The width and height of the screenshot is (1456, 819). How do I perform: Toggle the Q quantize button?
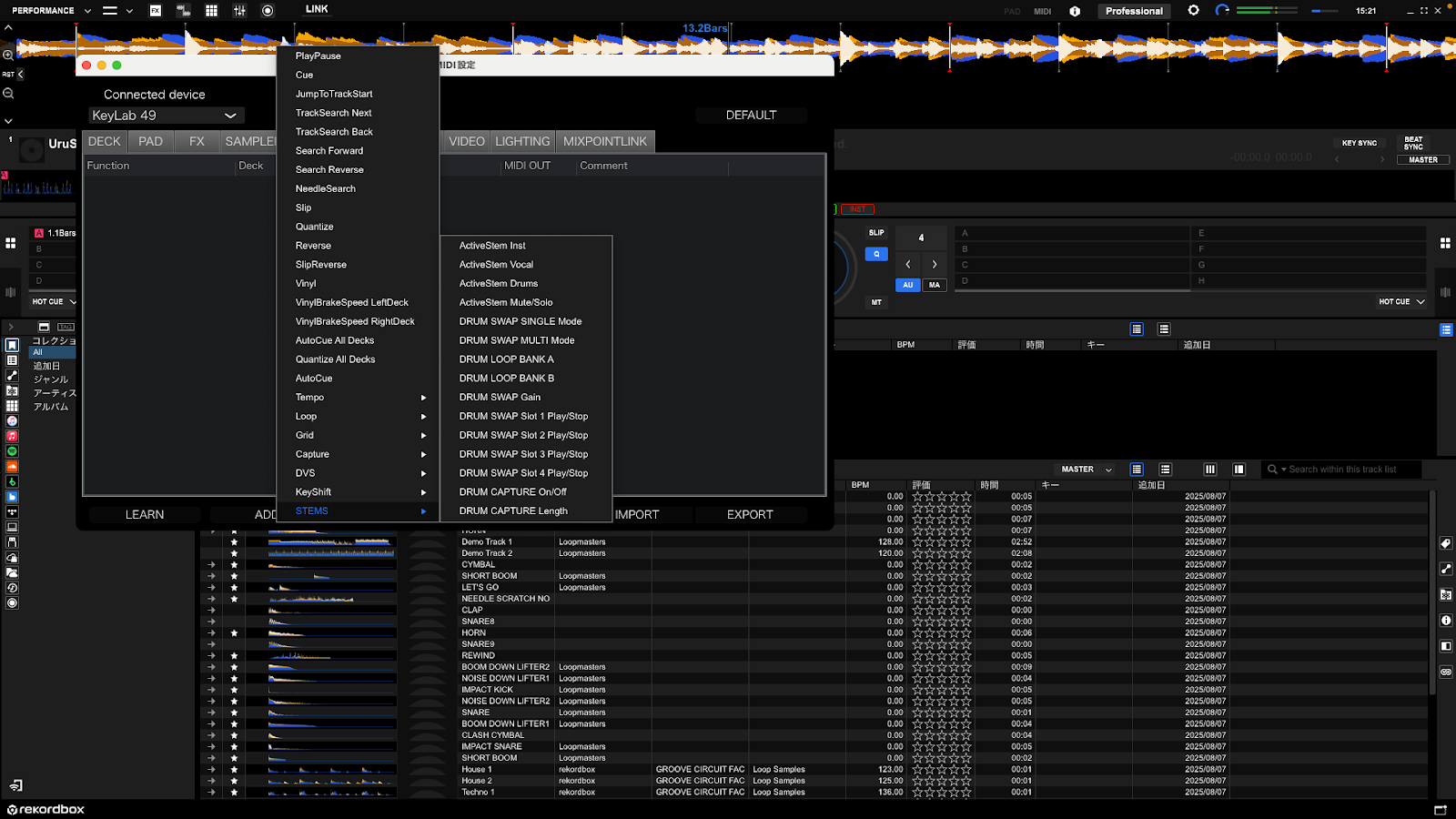pos(876,254)
